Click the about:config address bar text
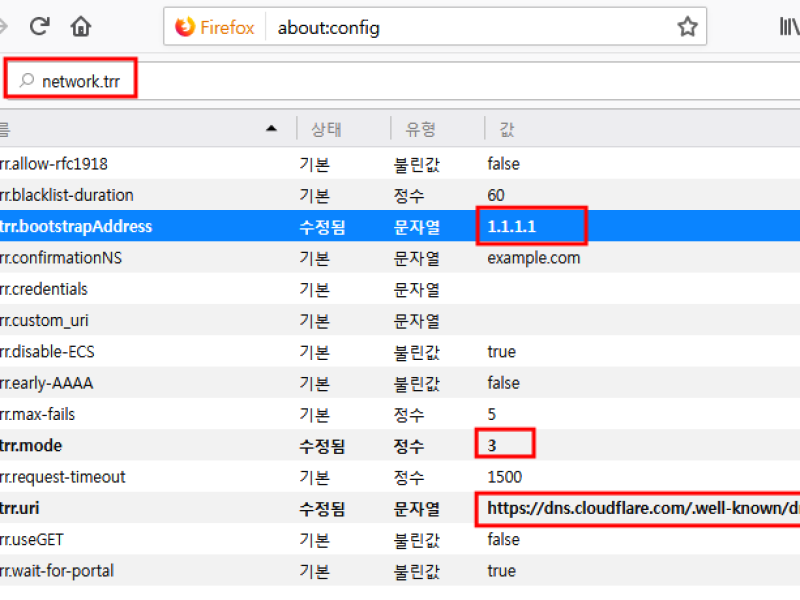Viewport: 800px width, 600px height. 329,28
